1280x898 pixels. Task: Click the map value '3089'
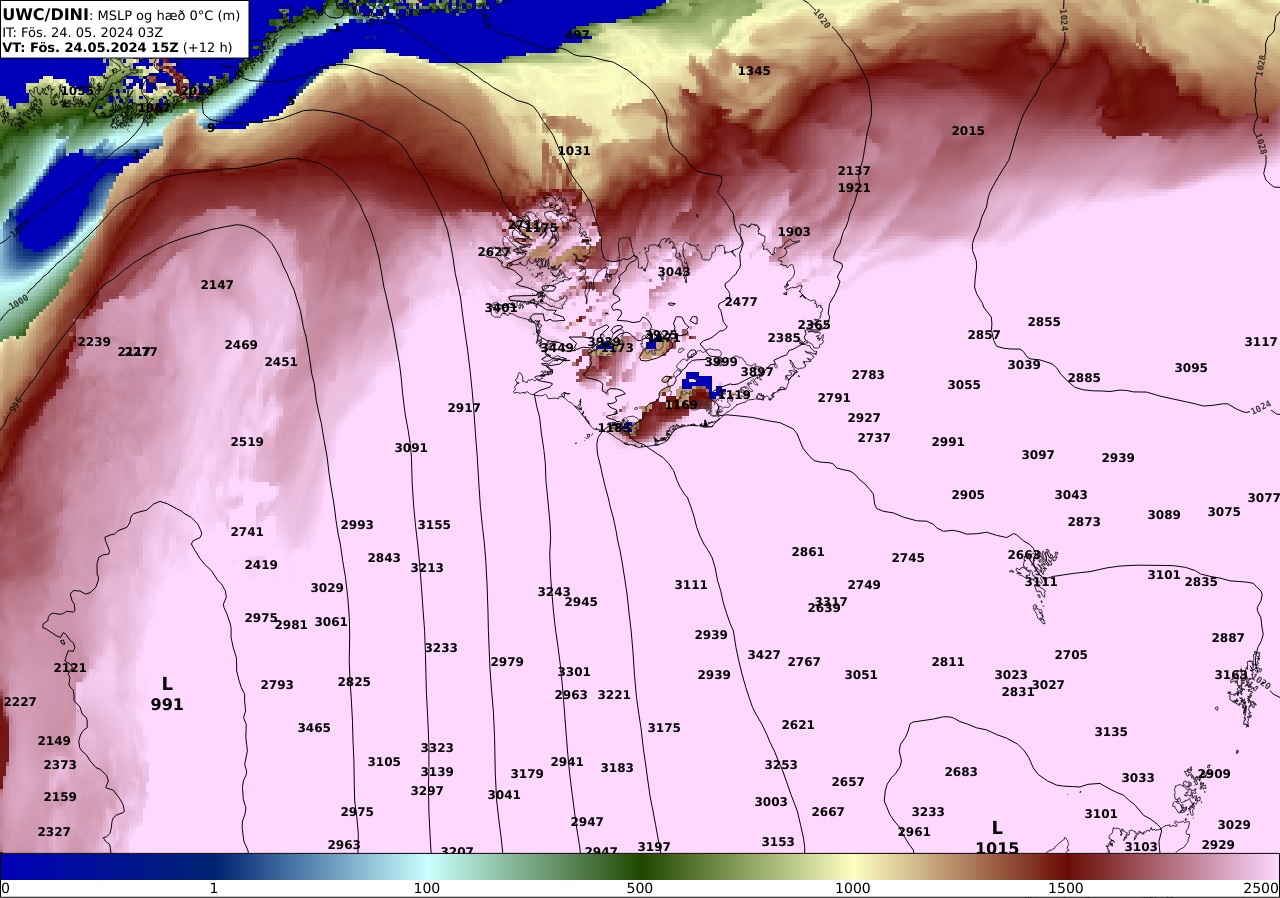coord(1164,515)
